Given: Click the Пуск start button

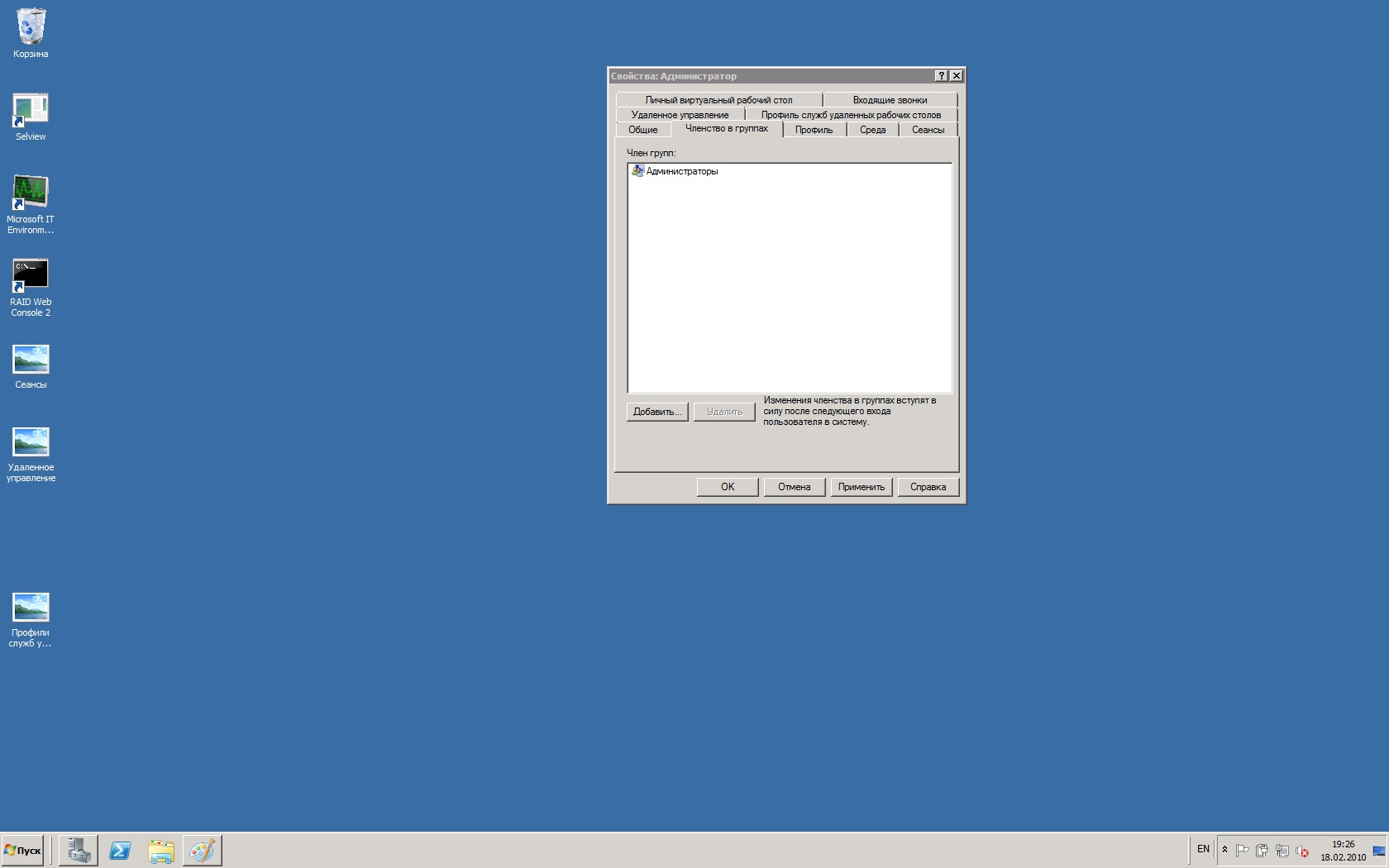Looking at the screenshot, I should [x=22, y=850].
